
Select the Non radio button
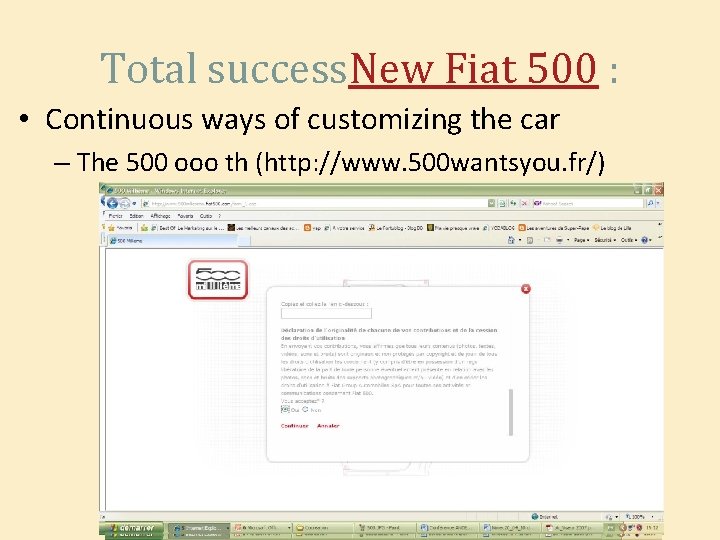305,409
